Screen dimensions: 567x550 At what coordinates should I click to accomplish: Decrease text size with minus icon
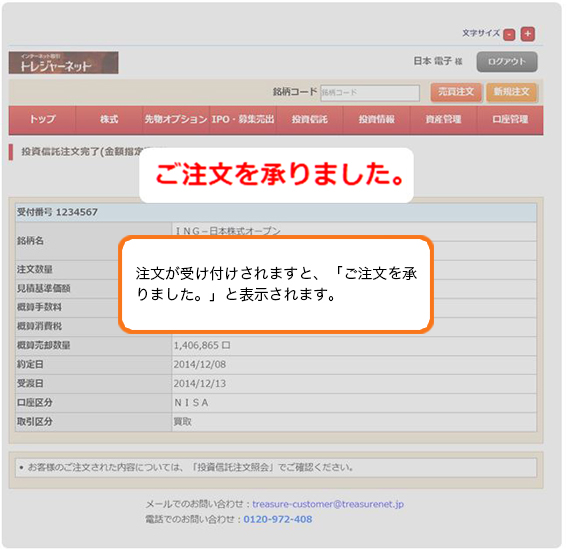pos(509,35)
